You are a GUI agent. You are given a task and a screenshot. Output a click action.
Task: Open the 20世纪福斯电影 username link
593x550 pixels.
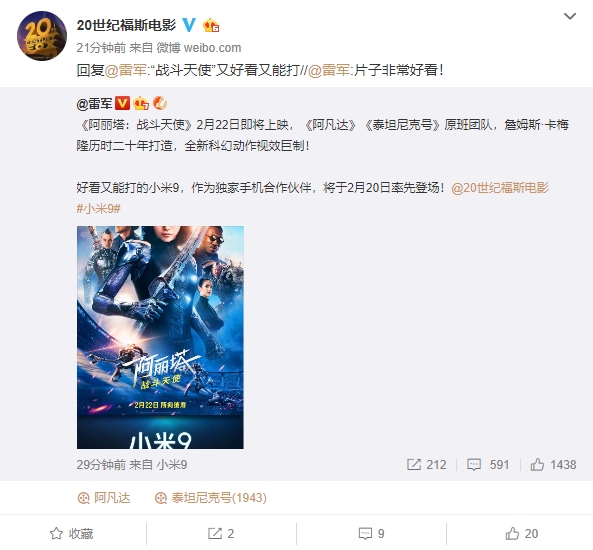point(126,25)
